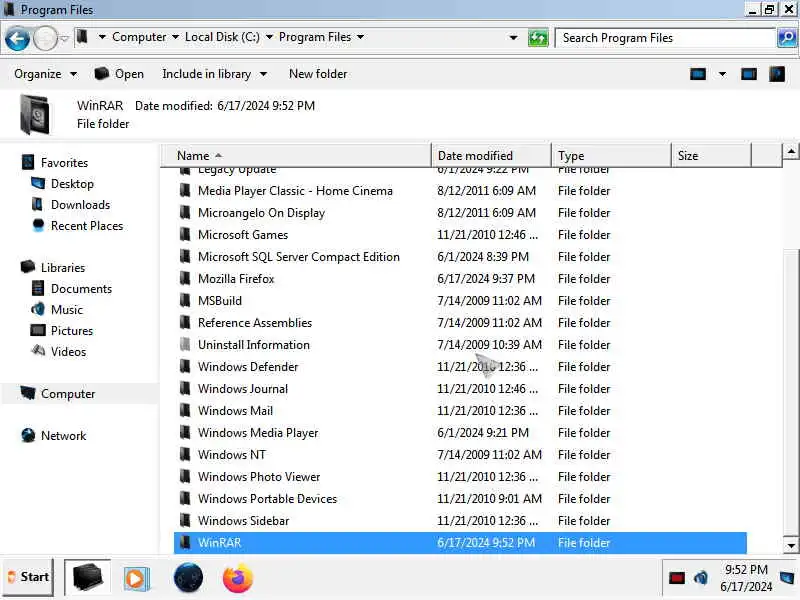
Task: Select Computer in navigation pane
Action: (68, 393)
